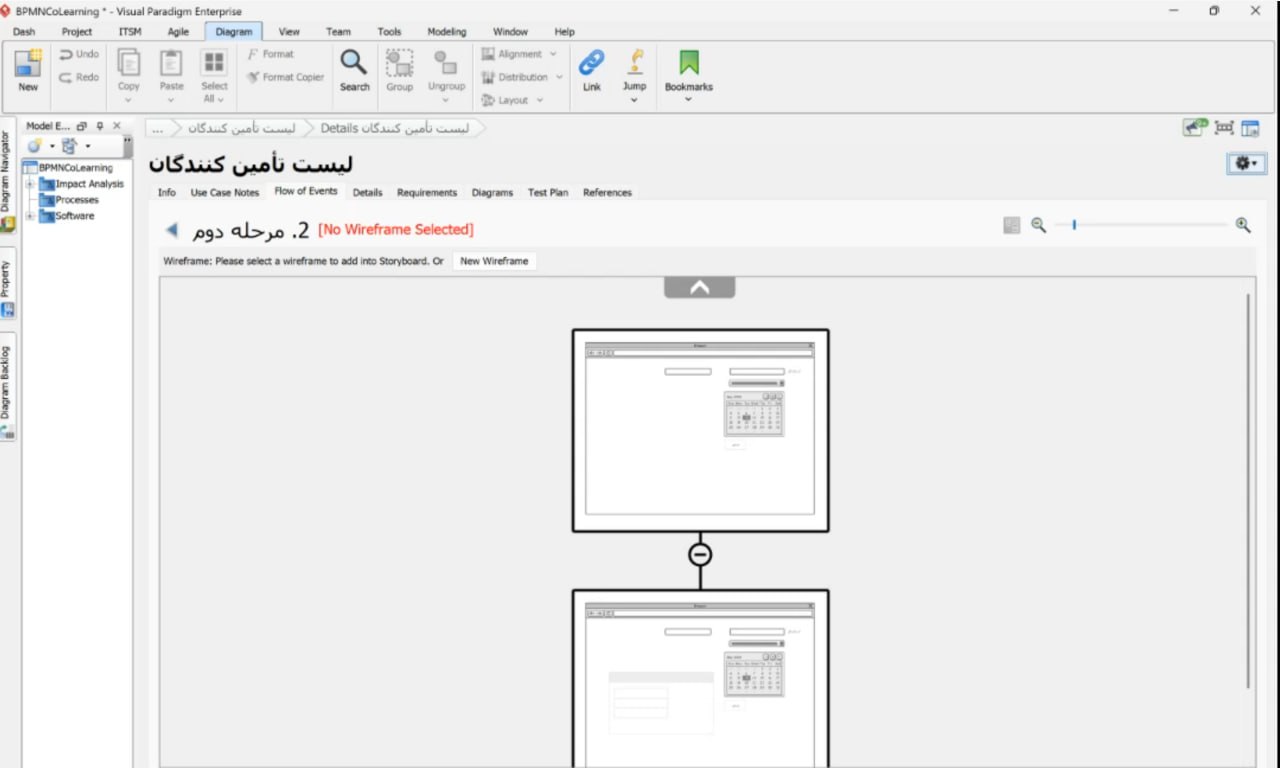Screen dimensions: 1280x768
Task: Click the zoom out magnifier icon
Action: 1039,226
